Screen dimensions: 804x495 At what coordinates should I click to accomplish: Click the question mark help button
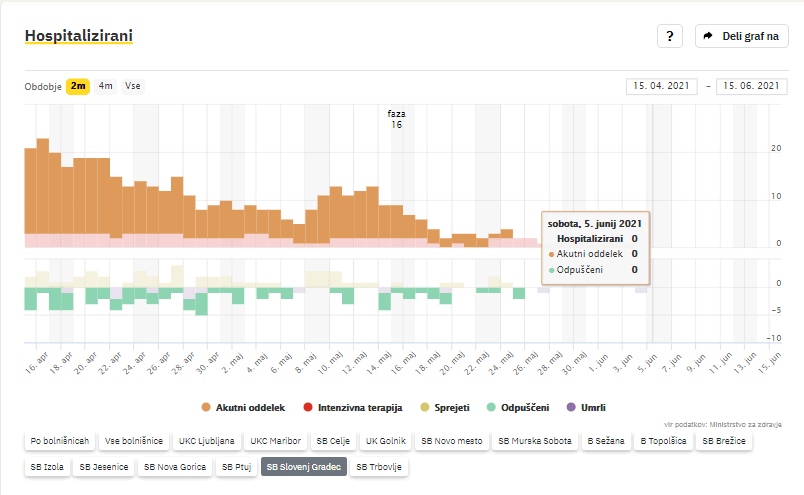click(669, 36)
